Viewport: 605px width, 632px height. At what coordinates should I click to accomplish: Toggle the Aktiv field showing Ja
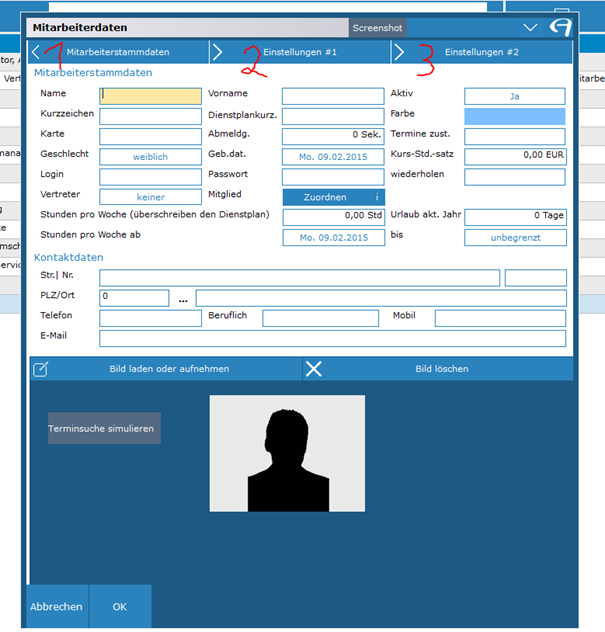(514, 97)
